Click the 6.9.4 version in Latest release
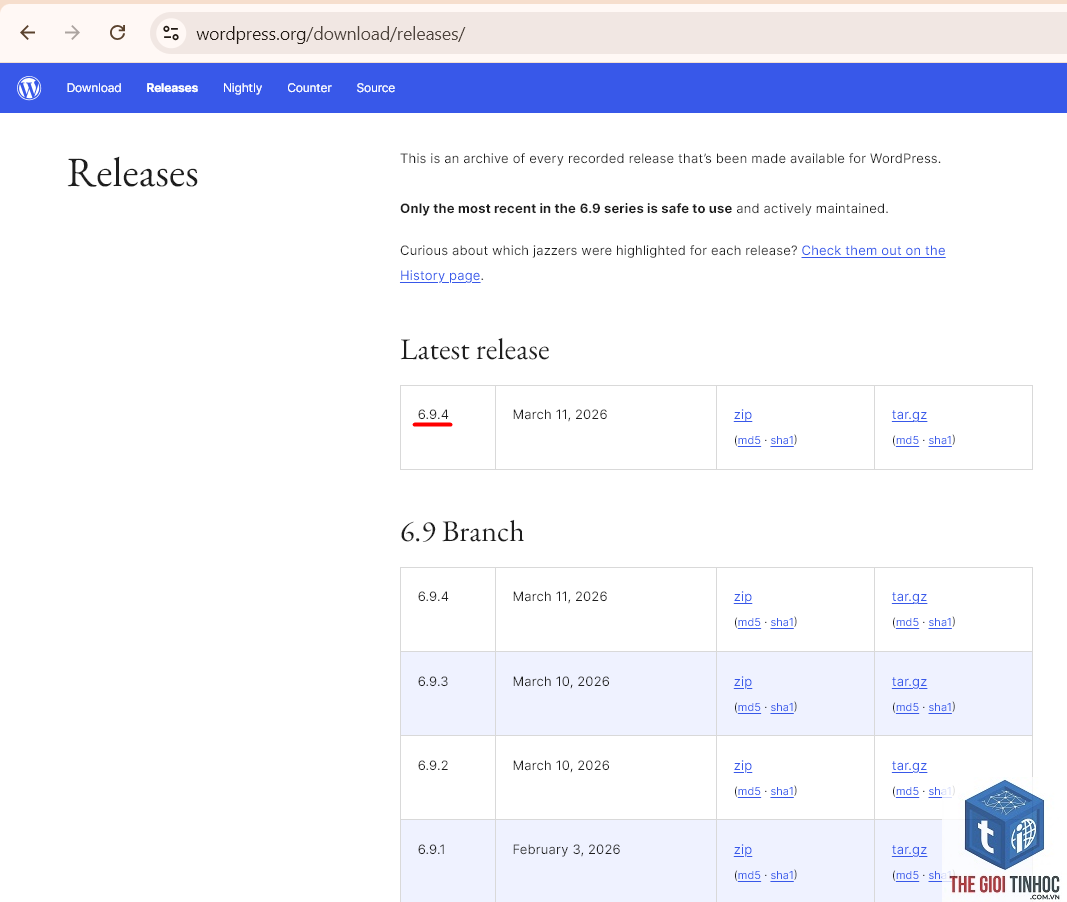 (433, 415)
